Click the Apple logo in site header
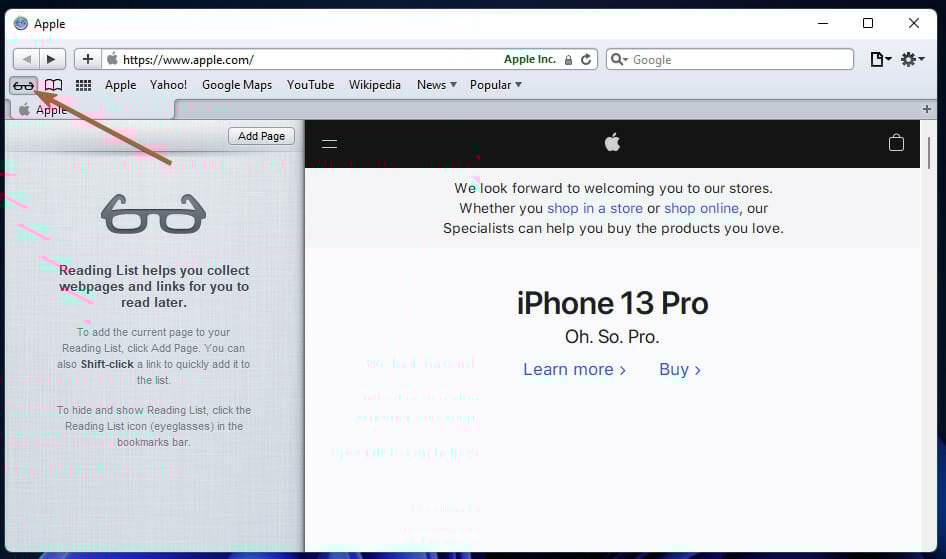The height and width of the screenshot is (559, 946). 612,142
